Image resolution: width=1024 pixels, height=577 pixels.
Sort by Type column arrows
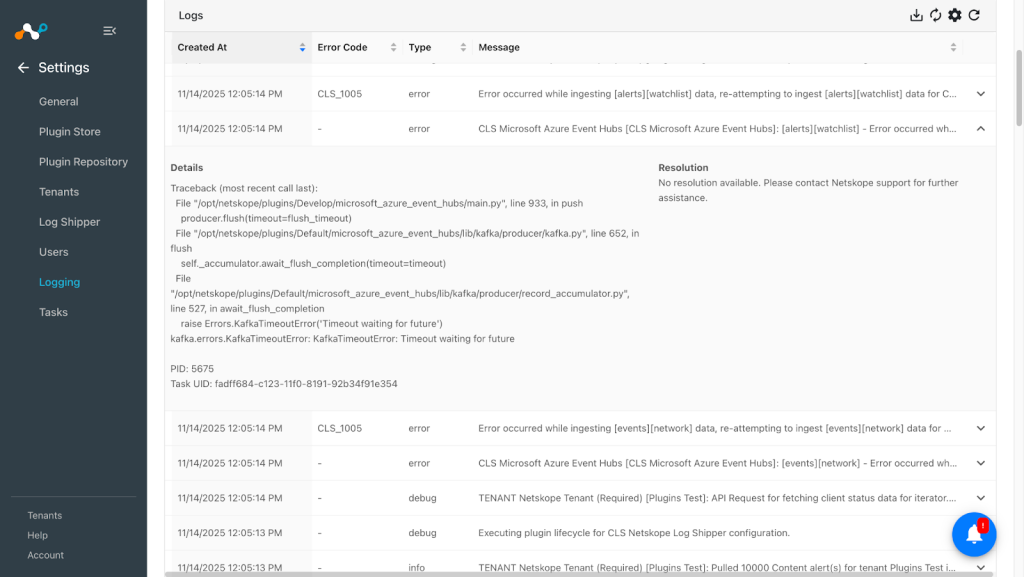pyautogui.click(x=463, y=48)
